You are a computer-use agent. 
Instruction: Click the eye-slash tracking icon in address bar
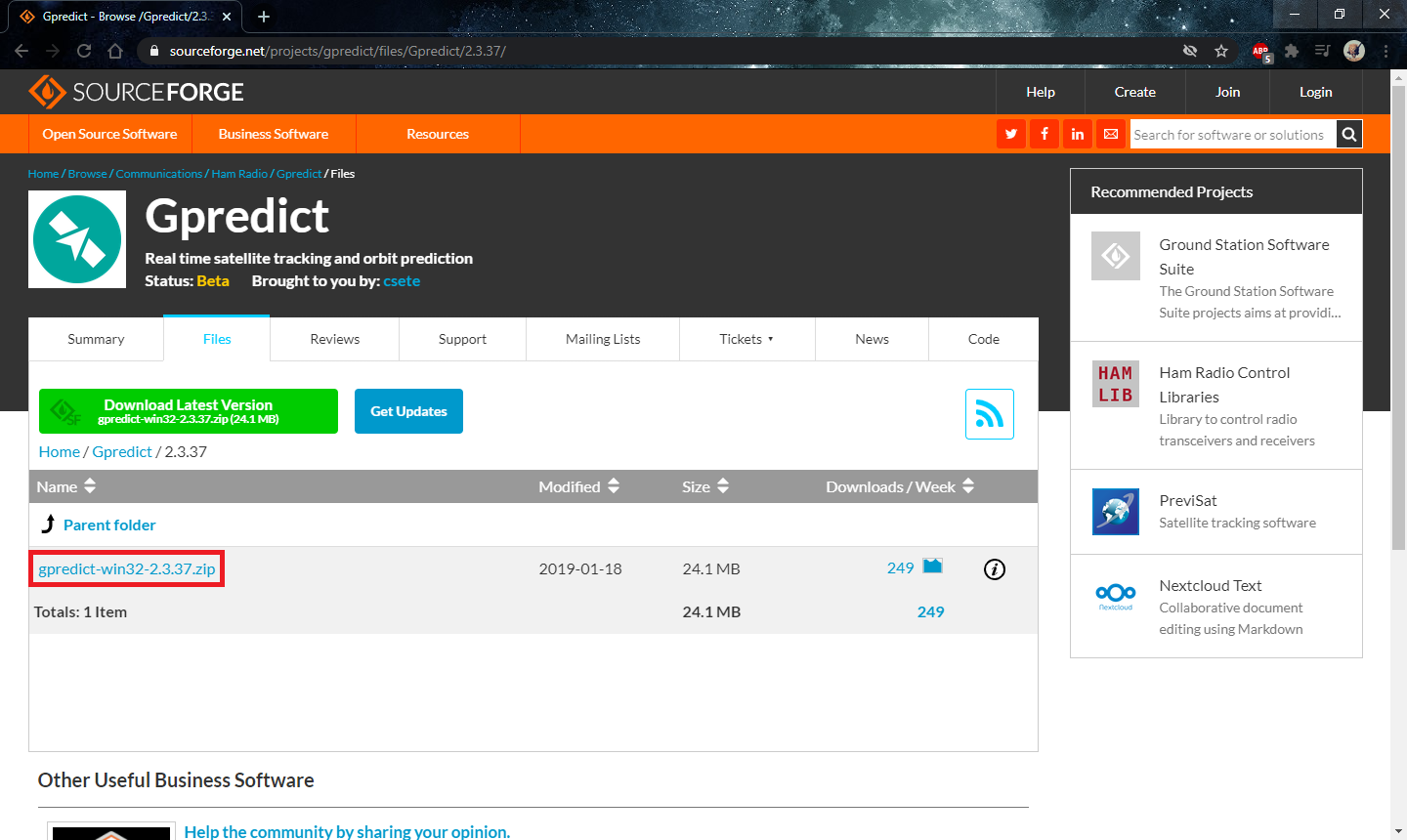tap(1190, 51)
